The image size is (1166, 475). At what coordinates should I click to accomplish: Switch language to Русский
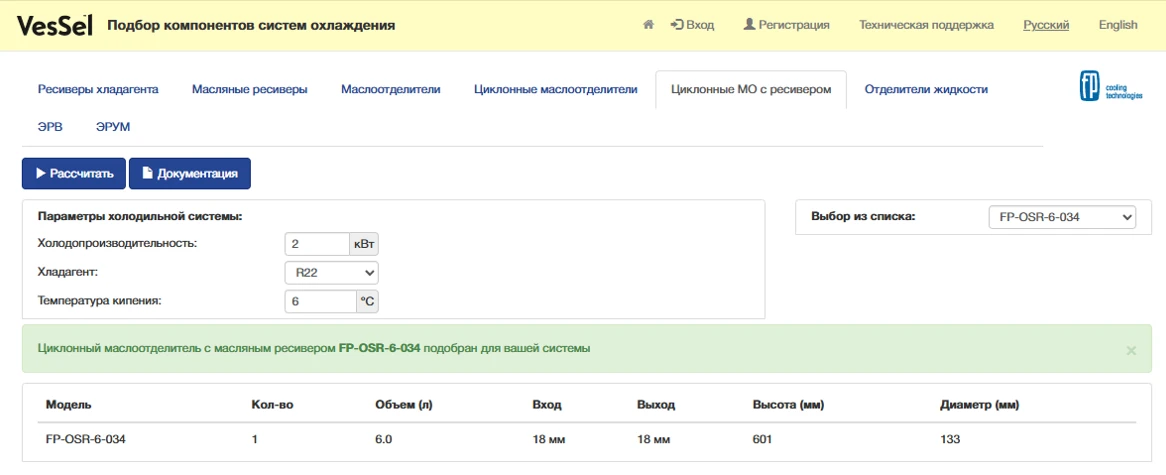[x=1046, y=25]
